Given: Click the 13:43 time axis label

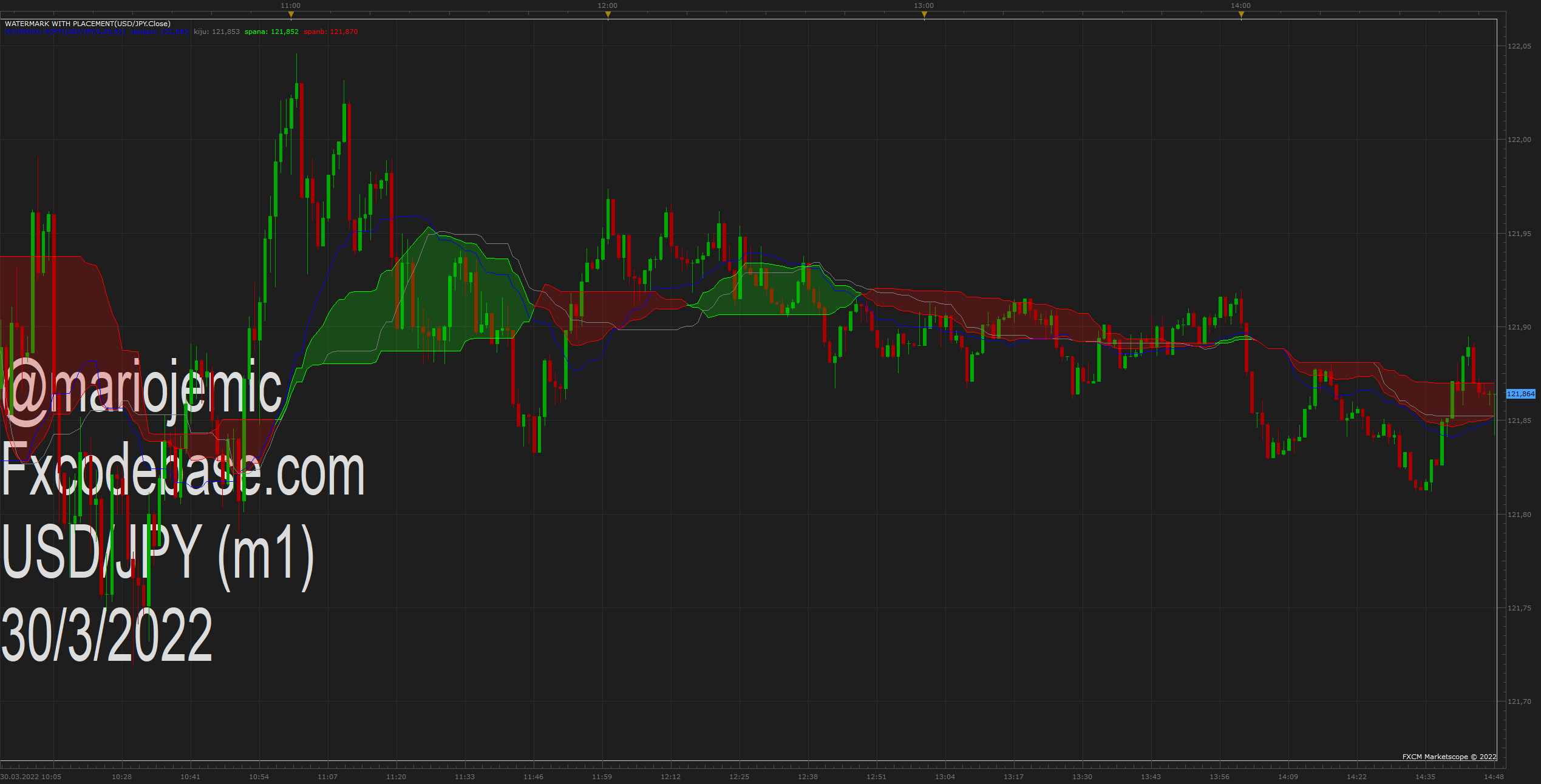Looking at the screenshot, I should point(1151,777).
